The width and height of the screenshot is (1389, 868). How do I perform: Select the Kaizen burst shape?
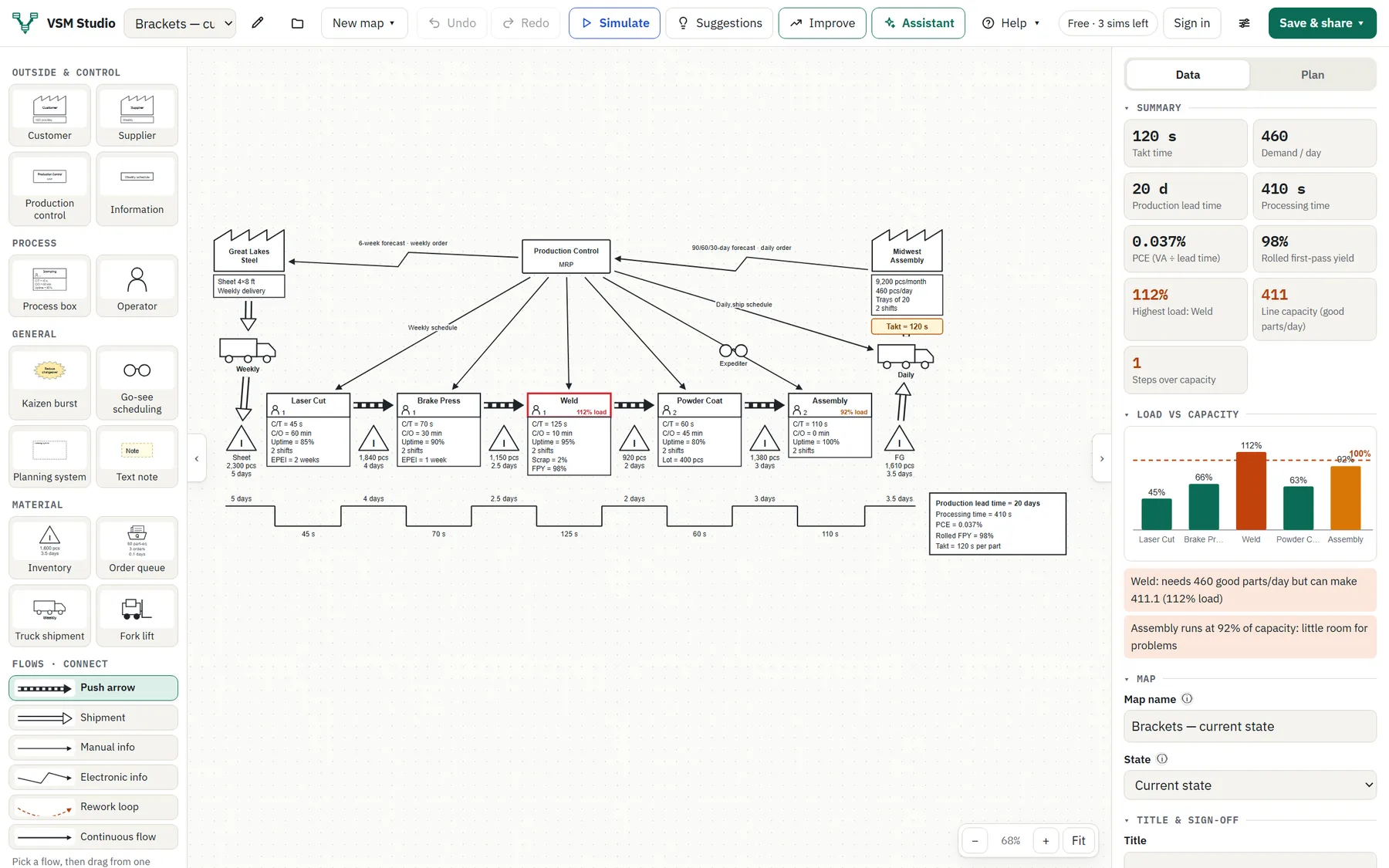49,383
